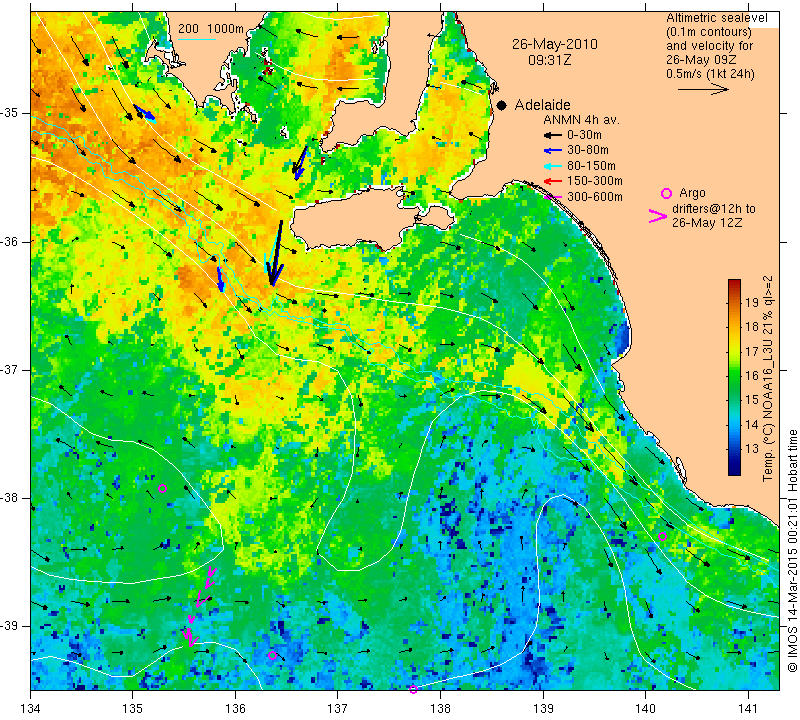800x720 pixels.
Task: Click the colorbar tick label 15
Action: pyautogui.click(x=752, y=400)
